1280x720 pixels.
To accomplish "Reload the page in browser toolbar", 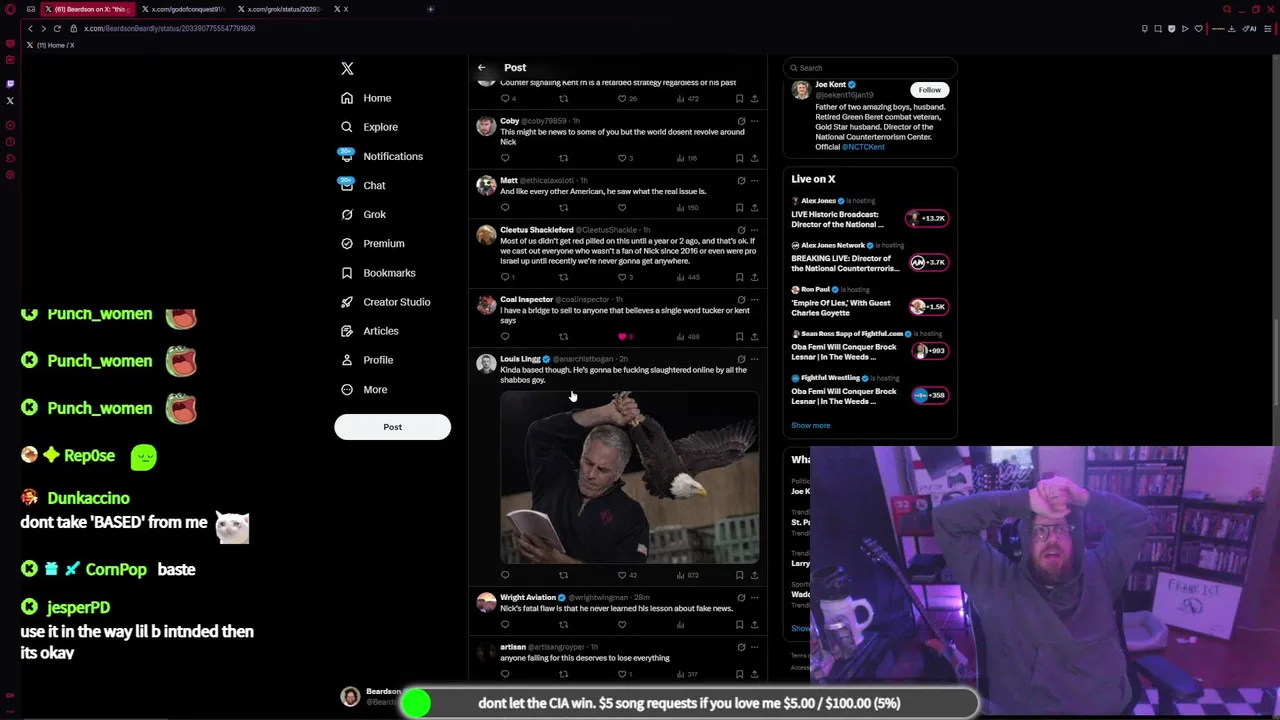I will coord(57,28).
